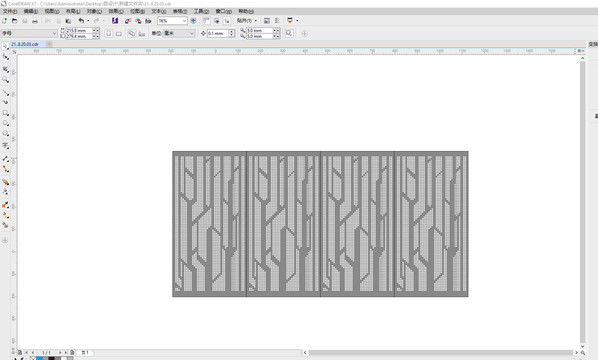Go to next page arrow
Screen dimensions: 598x360
click(x=60, y=353)
